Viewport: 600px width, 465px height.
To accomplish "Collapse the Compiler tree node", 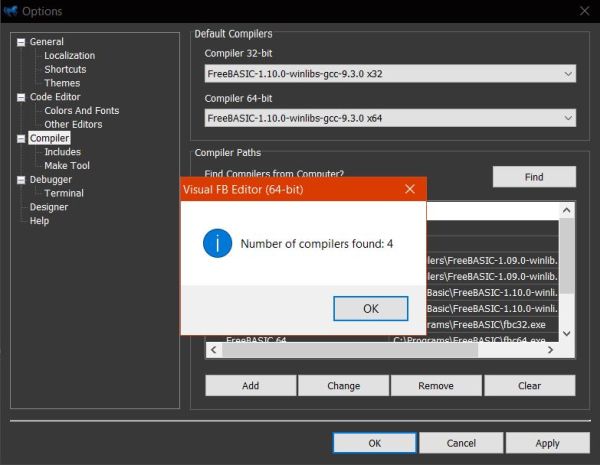I will 21,139.
